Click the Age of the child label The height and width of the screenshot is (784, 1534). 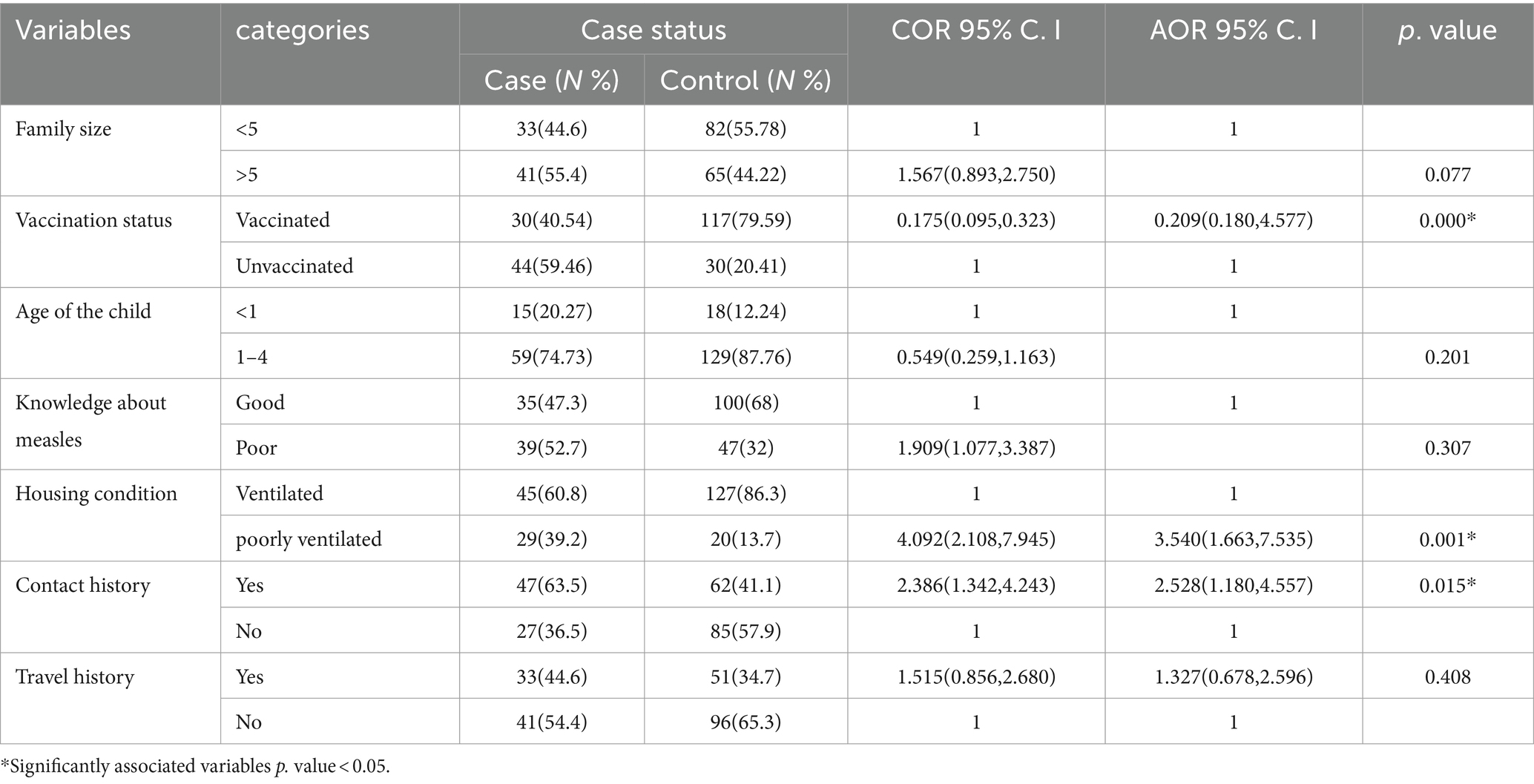tap(83, 312)
